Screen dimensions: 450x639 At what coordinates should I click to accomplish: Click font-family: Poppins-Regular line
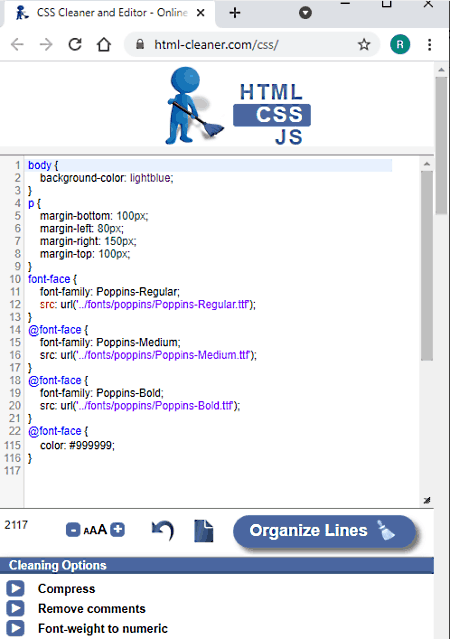click(x=110, y=292)
